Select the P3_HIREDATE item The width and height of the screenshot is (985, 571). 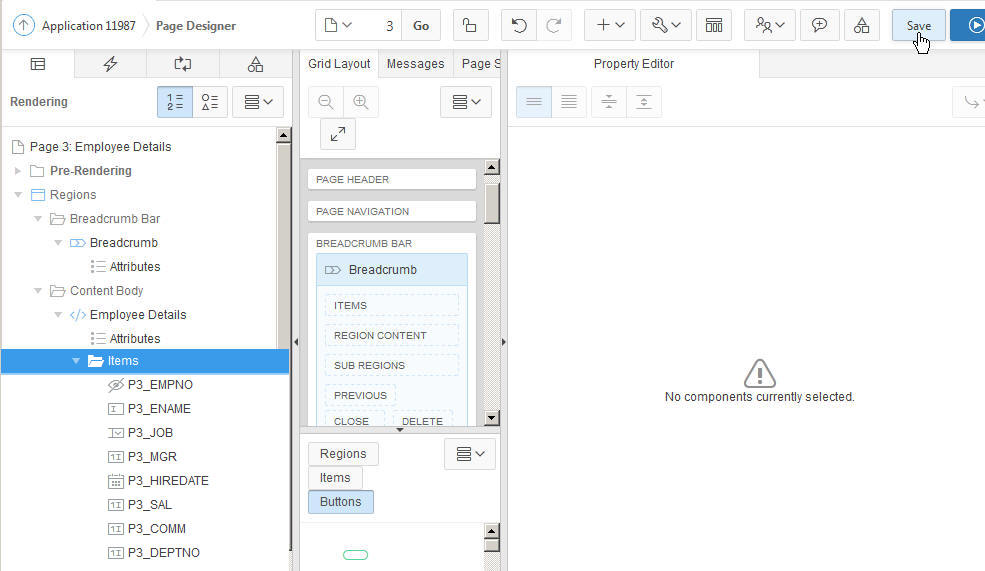(x=168, y=481)
